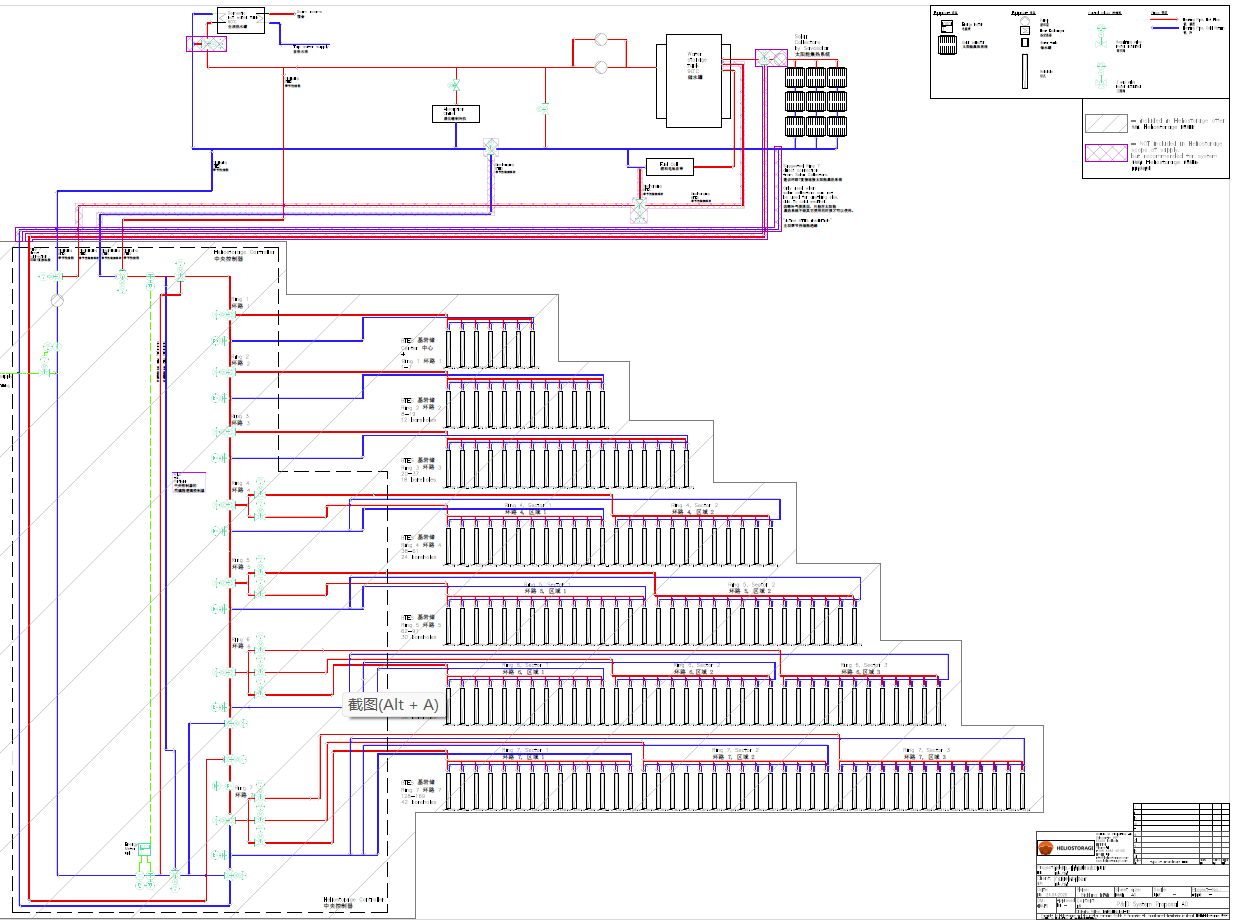This screenshot has width=1248, height=921.
Task: Select the domestic hot water tank symbol
Action: coord(241,19)
